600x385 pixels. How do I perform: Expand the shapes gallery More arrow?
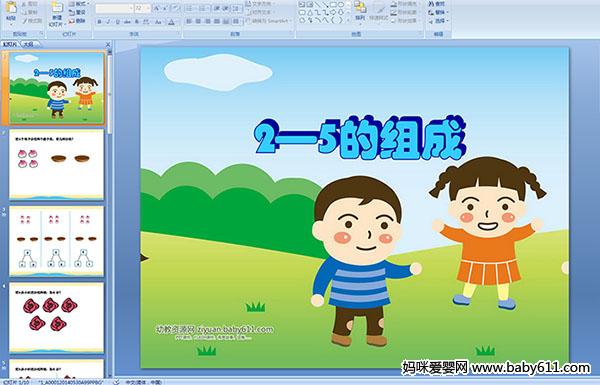tap(349, 21)
